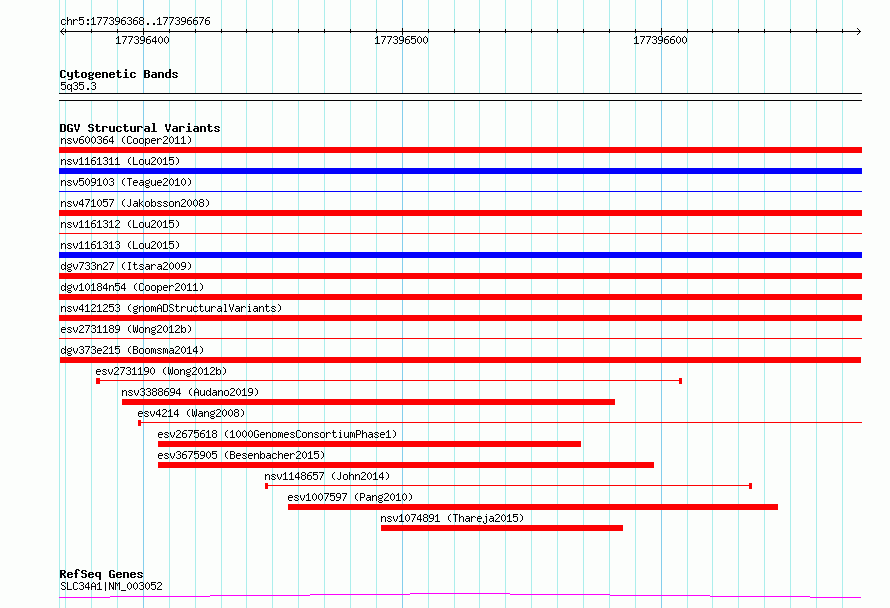Select the magenta SLC34A1 gene track line

(460, 596)
